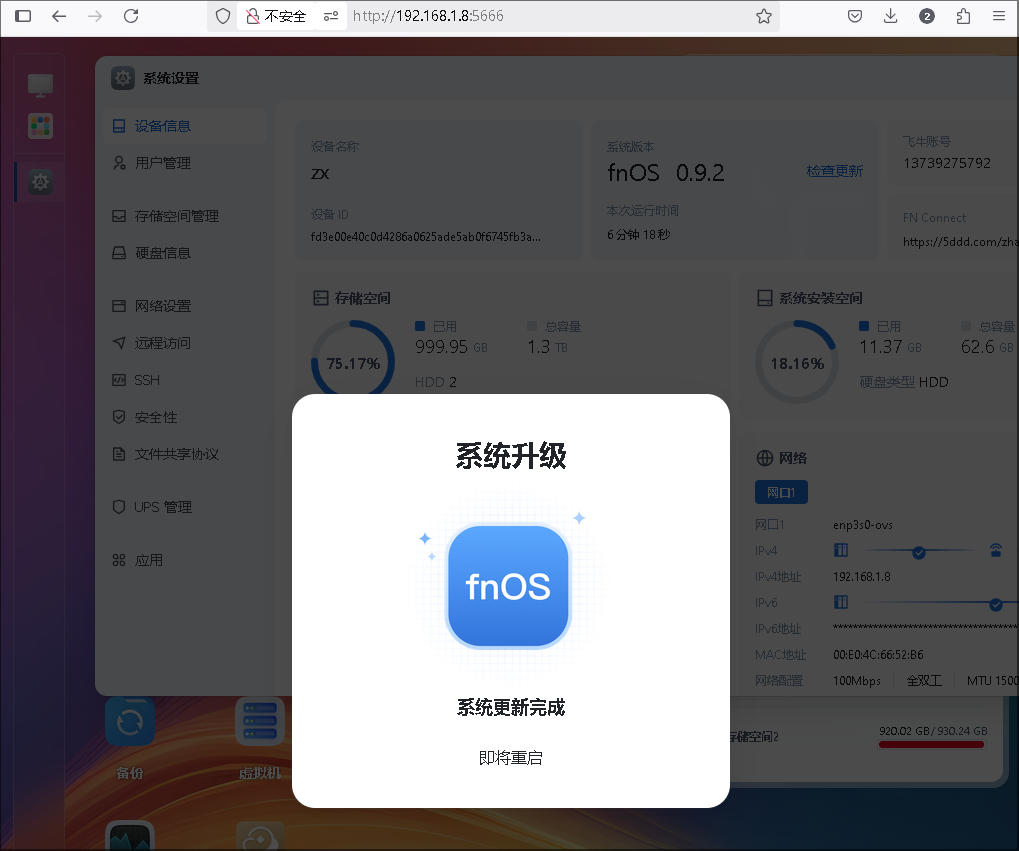
Task: Open the Pocket save icon
Action: pos(855,16)
